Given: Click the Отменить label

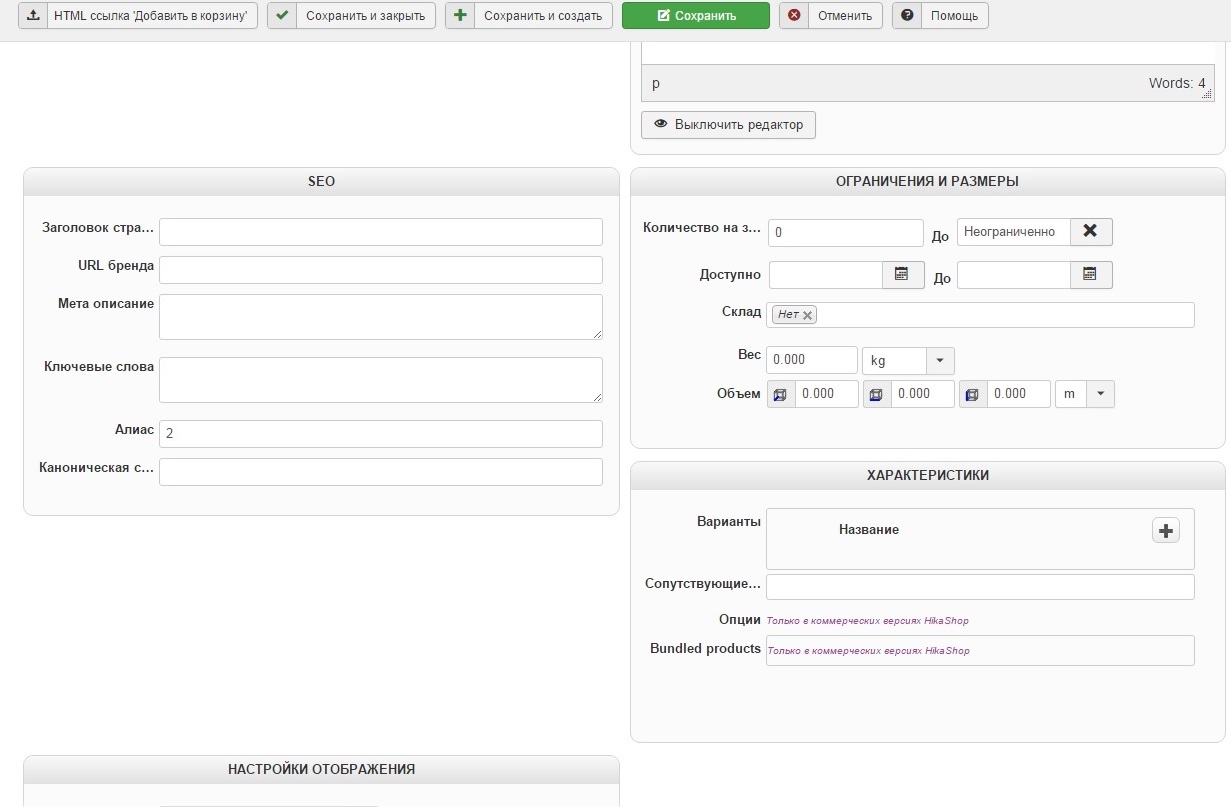Looking at the screenshot, I should (x=845, y=16).
